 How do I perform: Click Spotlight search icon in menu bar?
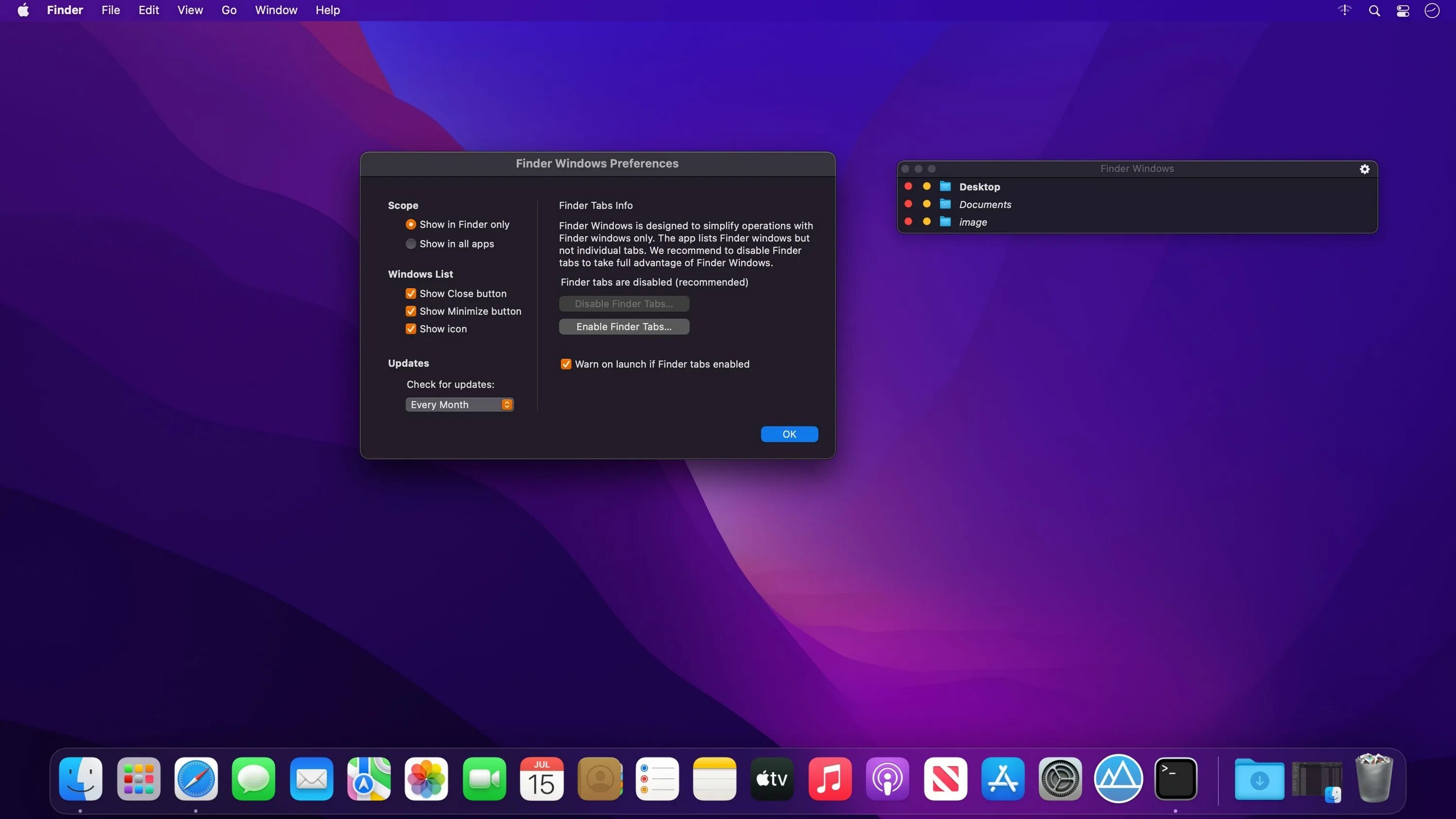click(1374, 11)
